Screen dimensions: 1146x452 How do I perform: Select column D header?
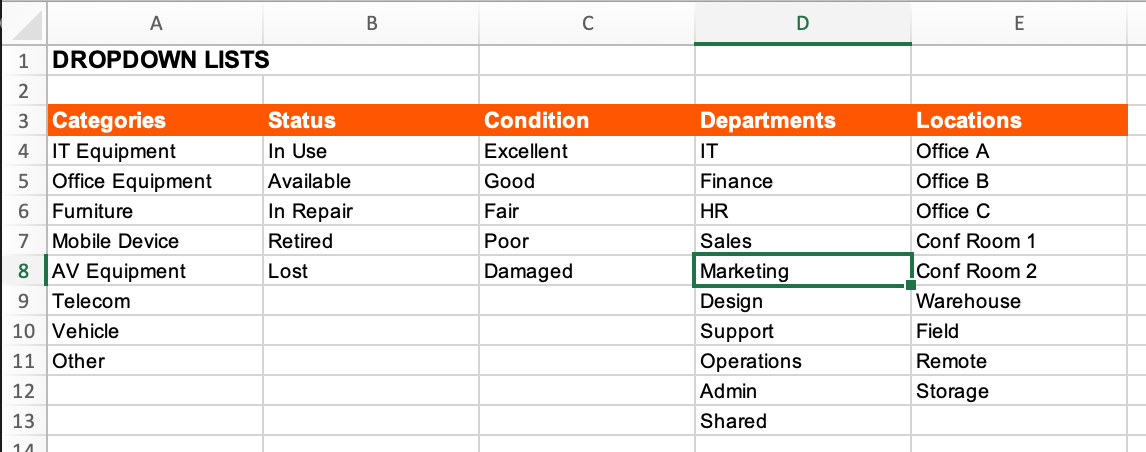coord(802,23)
